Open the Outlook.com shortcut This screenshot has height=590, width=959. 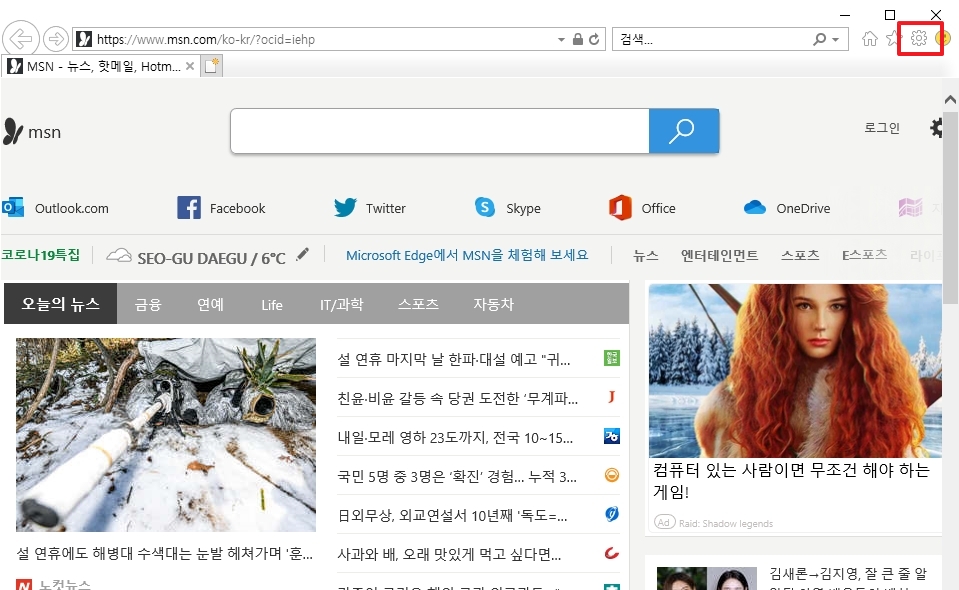pos(56,208)
